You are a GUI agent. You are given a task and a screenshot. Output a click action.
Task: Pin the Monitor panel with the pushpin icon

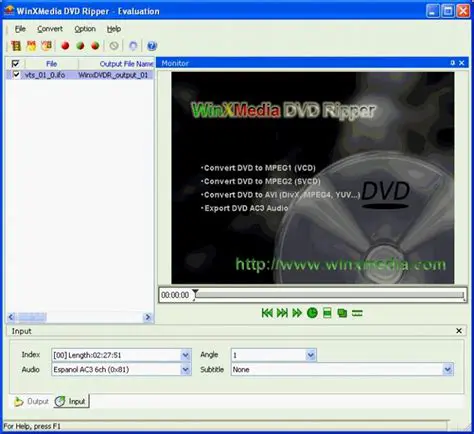tap(452, 63)
